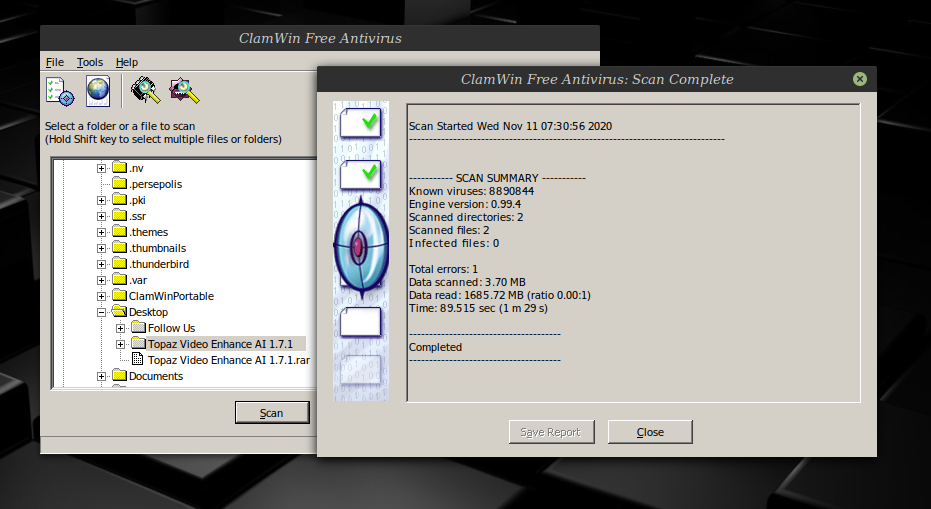Close the Scan Complete dialog via title bar button
Viewport: 931px width, 509px height.
click(x=859, y=79)
